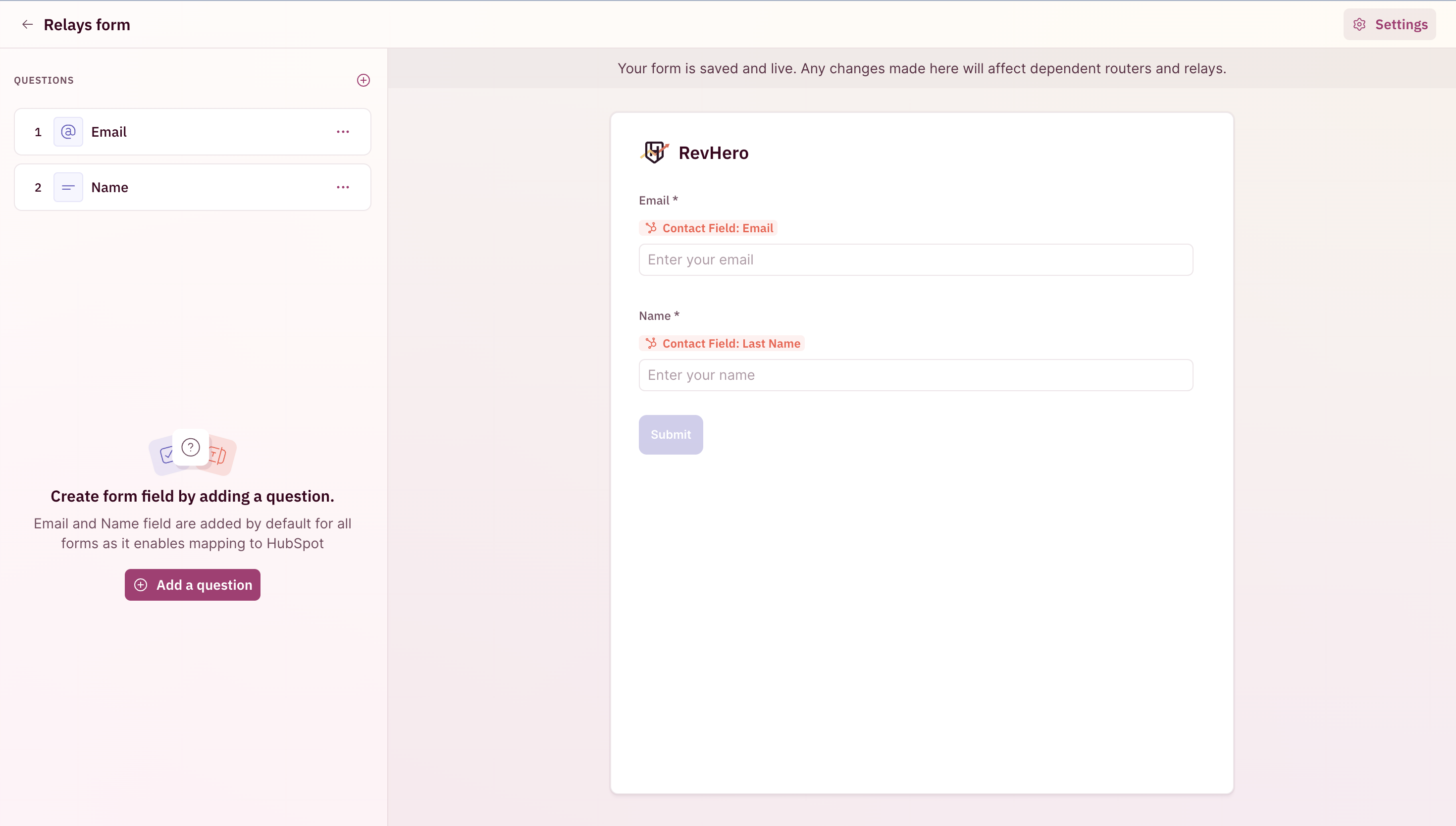Image resolution: width=1456 pixels, height=826 pixels.
Task: Click the Email * field label
Action: (x=658, y=200)
